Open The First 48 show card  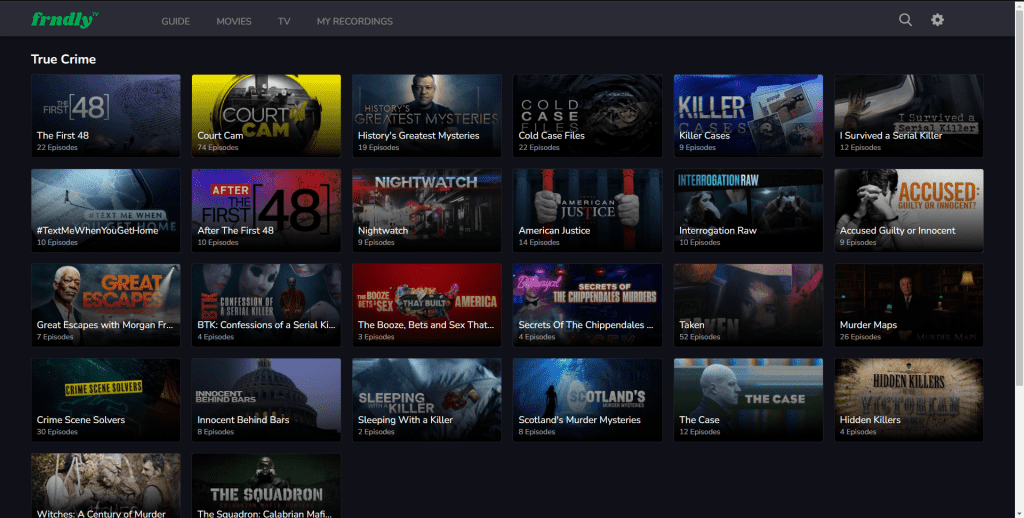106,116
